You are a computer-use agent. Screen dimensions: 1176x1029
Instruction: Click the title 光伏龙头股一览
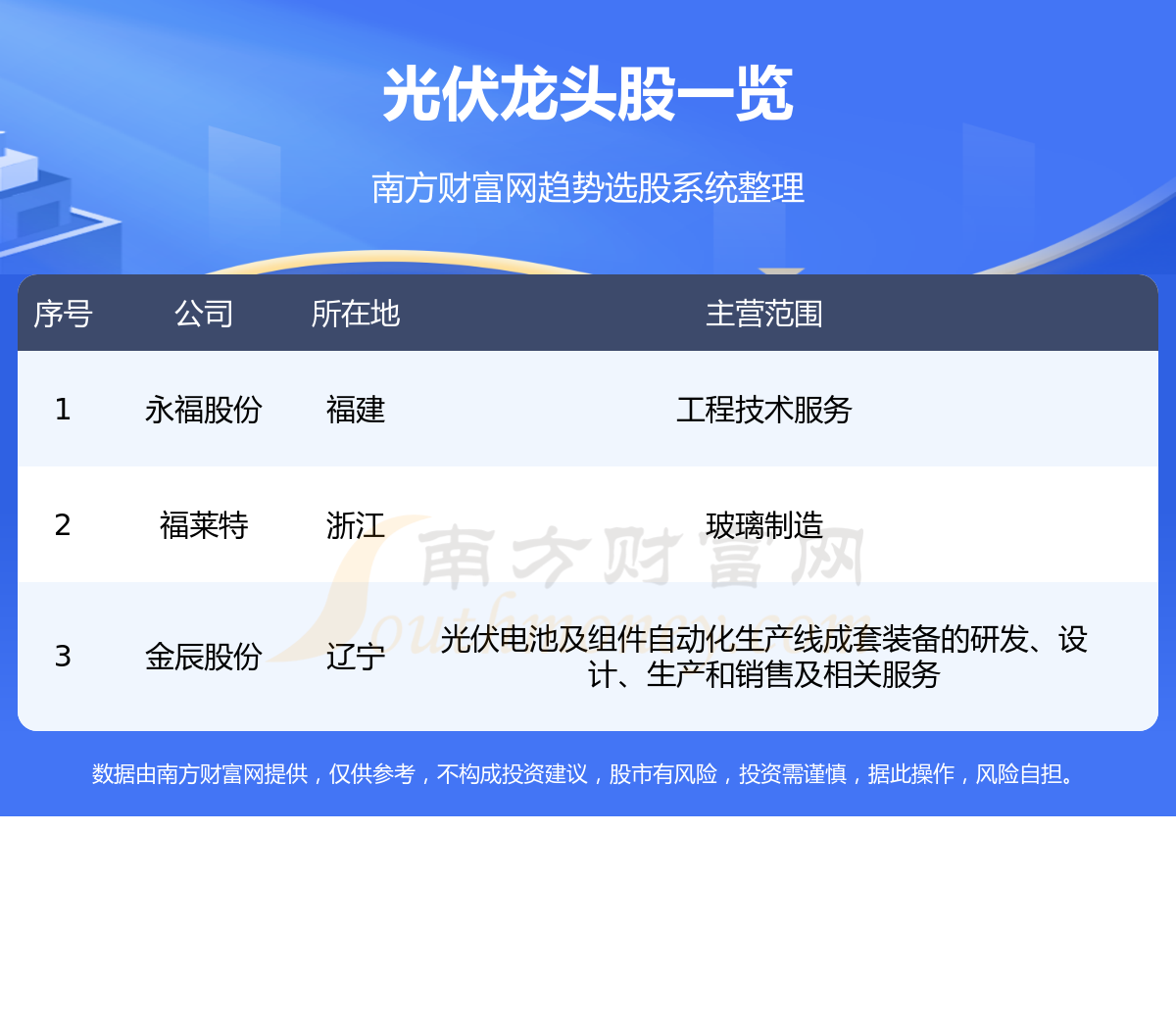pos(588,95)
